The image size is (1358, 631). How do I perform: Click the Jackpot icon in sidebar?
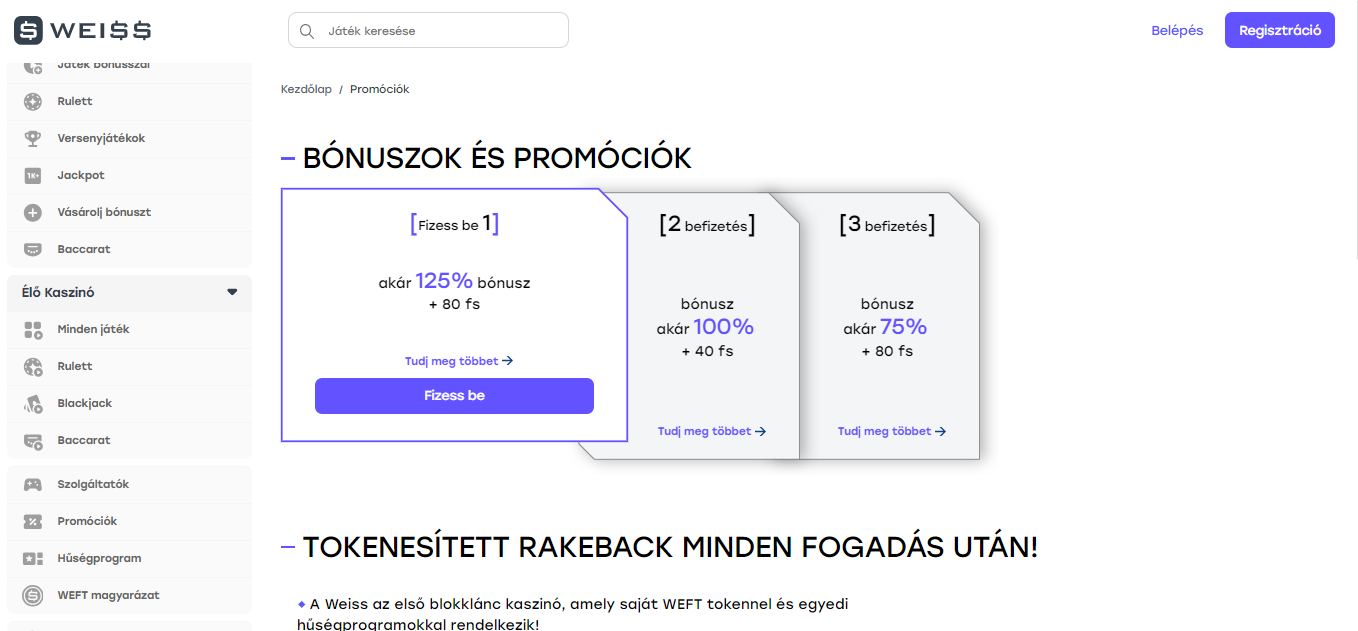point(33,175)
